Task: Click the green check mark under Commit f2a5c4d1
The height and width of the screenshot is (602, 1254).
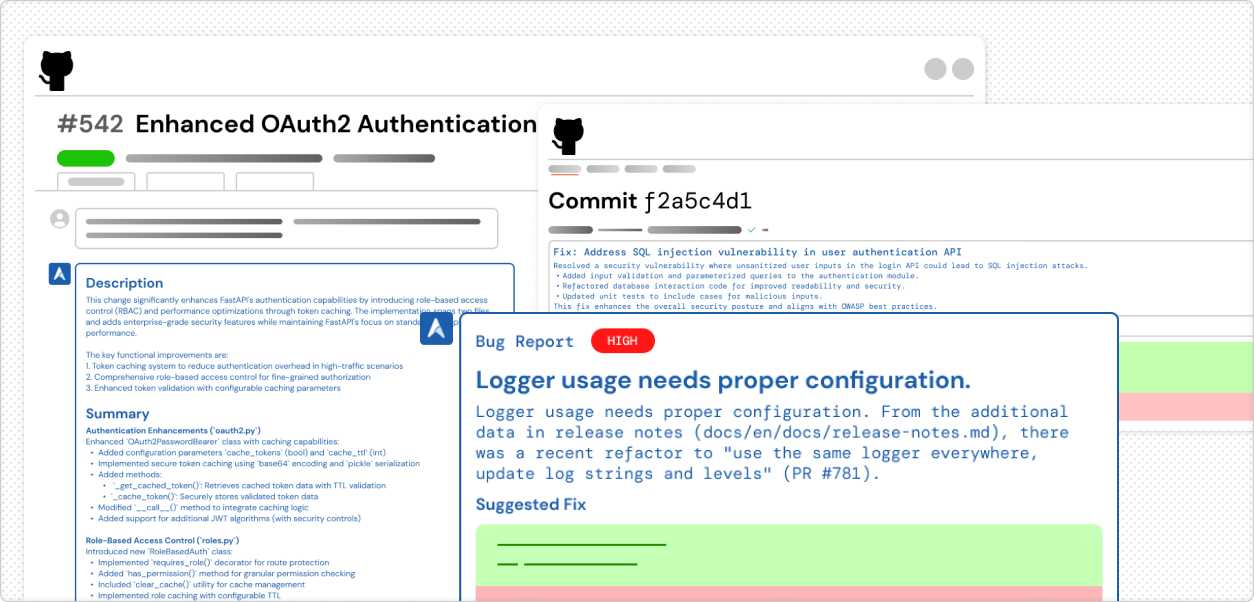Action: coord(751,230)
